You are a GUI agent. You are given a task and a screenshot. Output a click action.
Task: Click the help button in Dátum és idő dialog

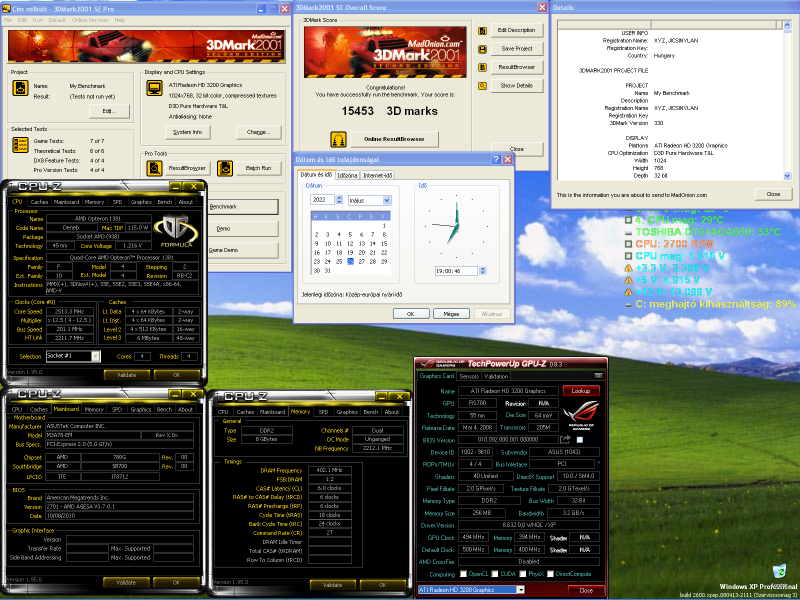[x=496, y=160]
